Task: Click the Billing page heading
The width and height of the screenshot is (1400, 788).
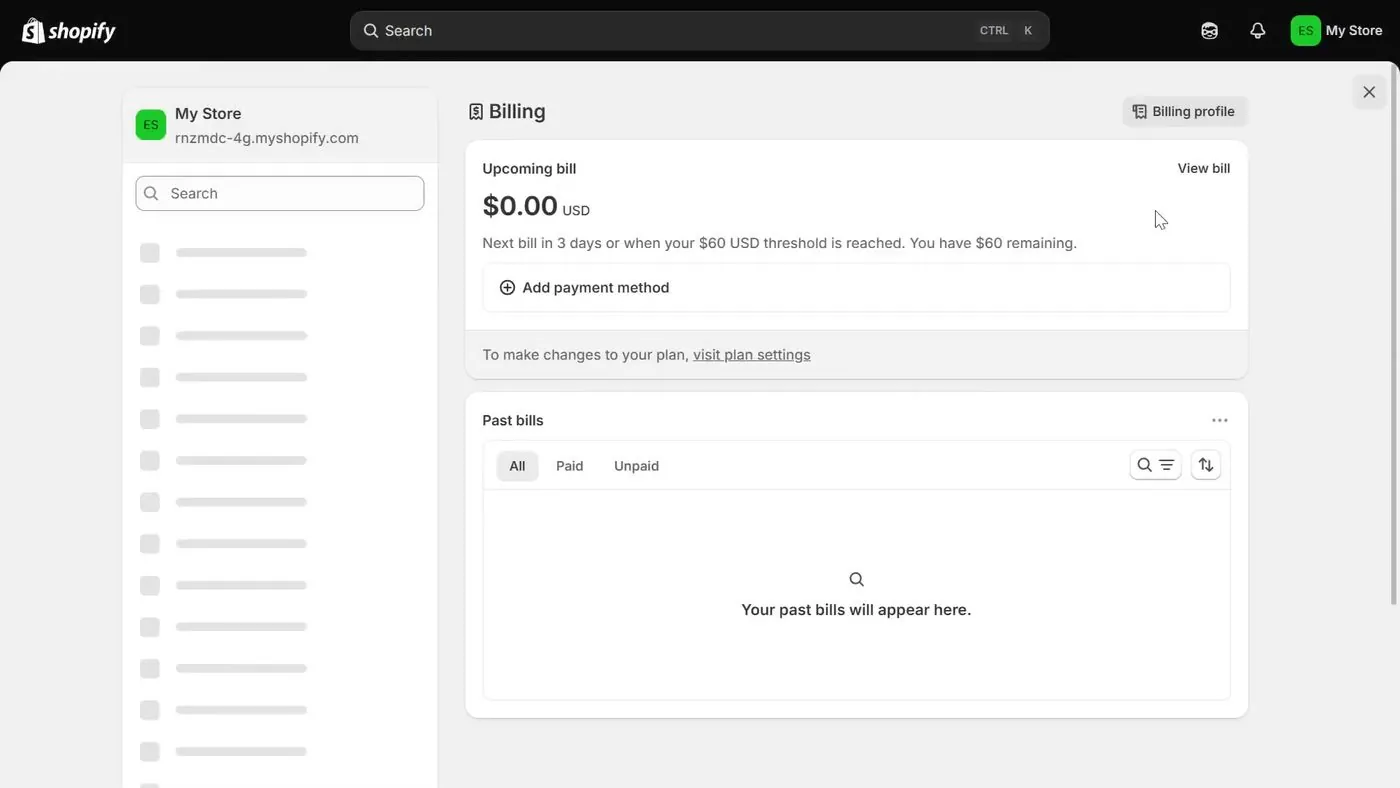Action: click(x=517, y=112)
